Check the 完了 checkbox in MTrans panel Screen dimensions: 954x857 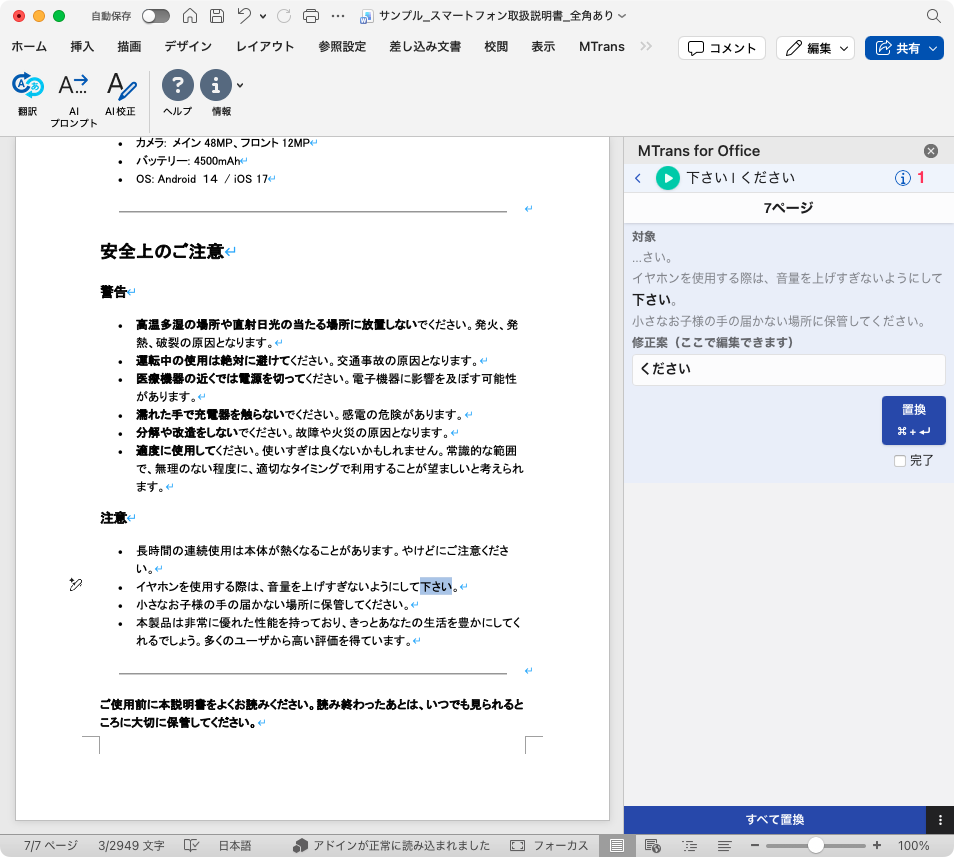tap(901, 460)
